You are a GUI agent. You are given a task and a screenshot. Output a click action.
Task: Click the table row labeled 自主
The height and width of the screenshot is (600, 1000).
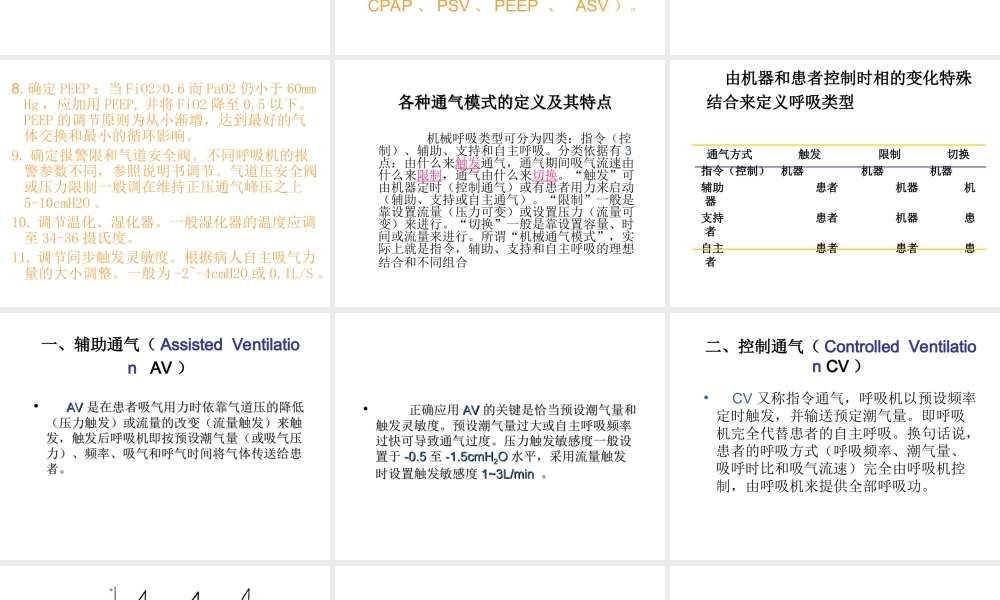(x=710, y=250)
